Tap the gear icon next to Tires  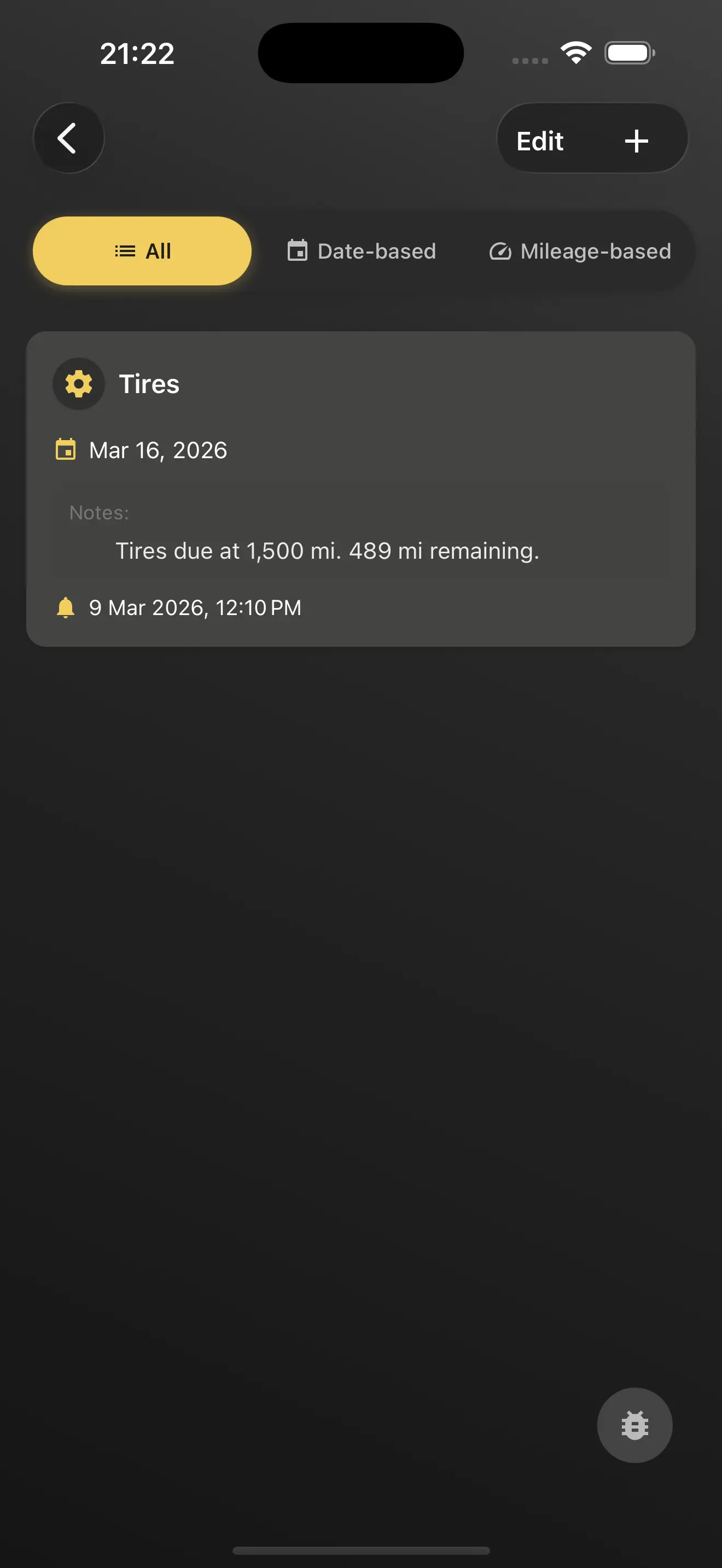(79, 383)
